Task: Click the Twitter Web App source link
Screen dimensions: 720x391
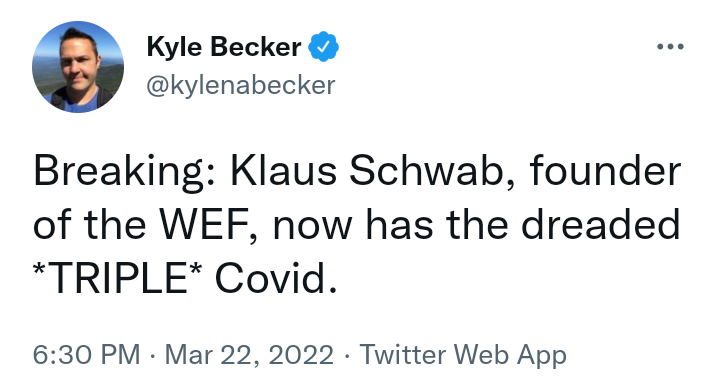Action: (463, 355)
